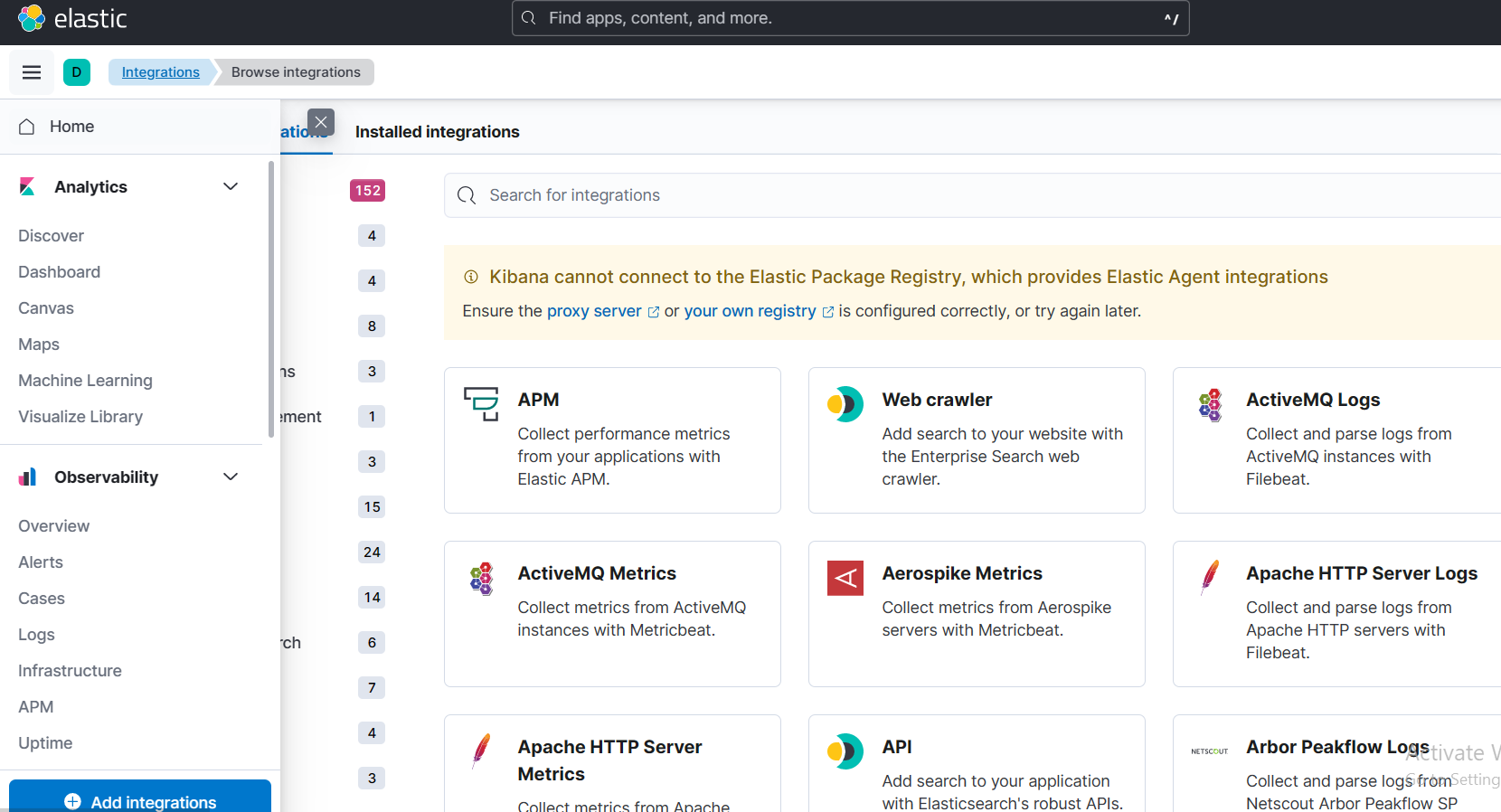Screen dimensions: 1501x812
Task: Click the Integrations breadcrumb link
Action: [161, 72]
